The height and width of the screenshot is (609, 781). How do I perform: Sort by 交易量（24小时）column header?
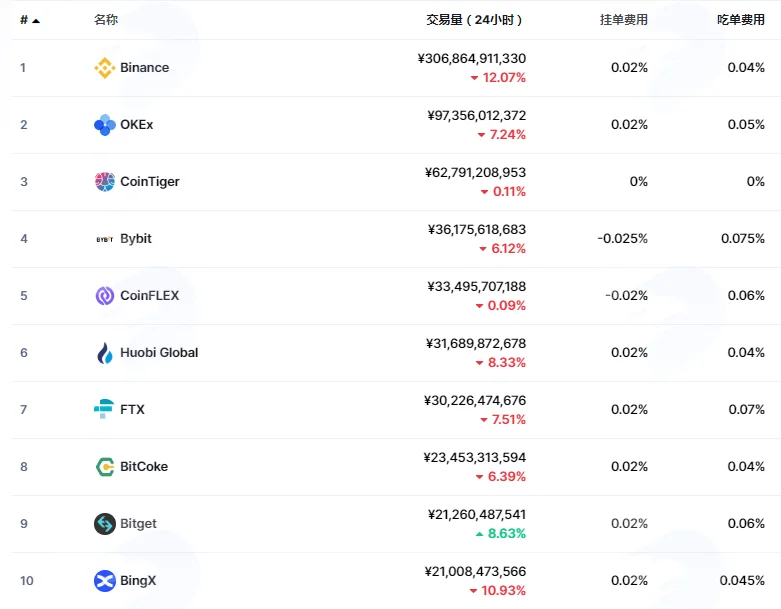[x=474, y=20]
